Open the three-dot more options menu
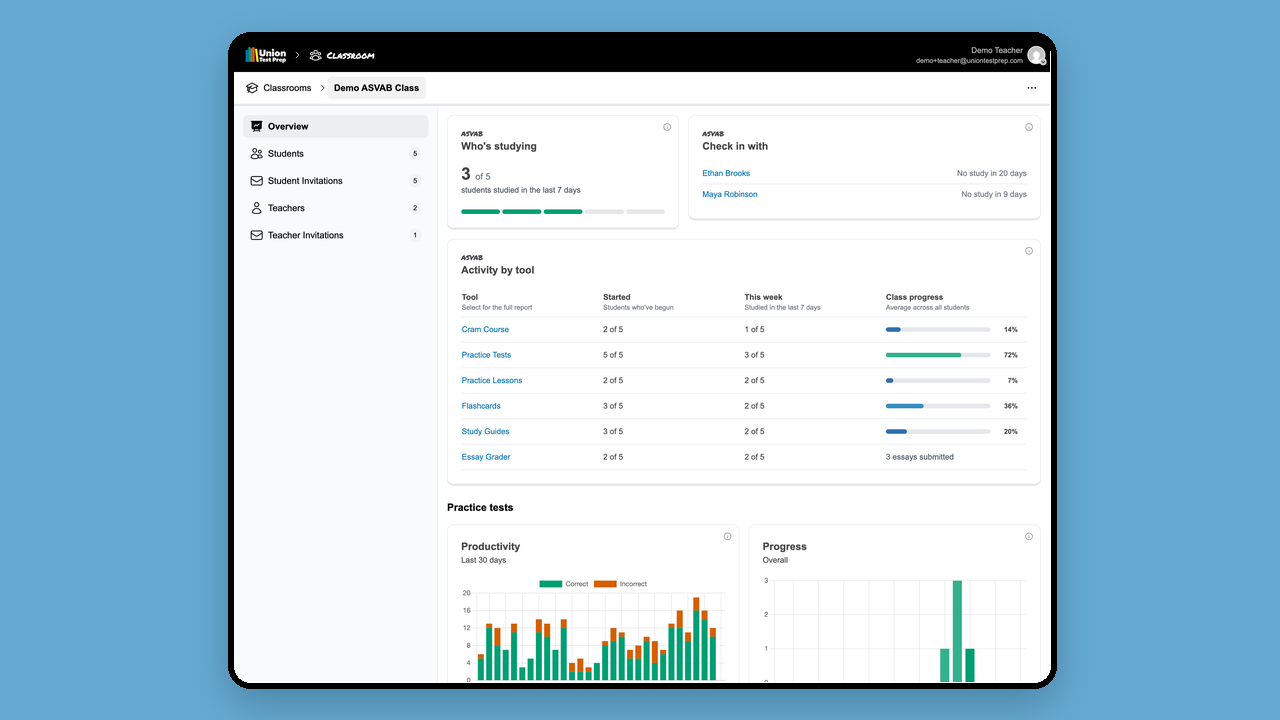The height and width of the screenshot is (720, 1280). point(1032,88)
